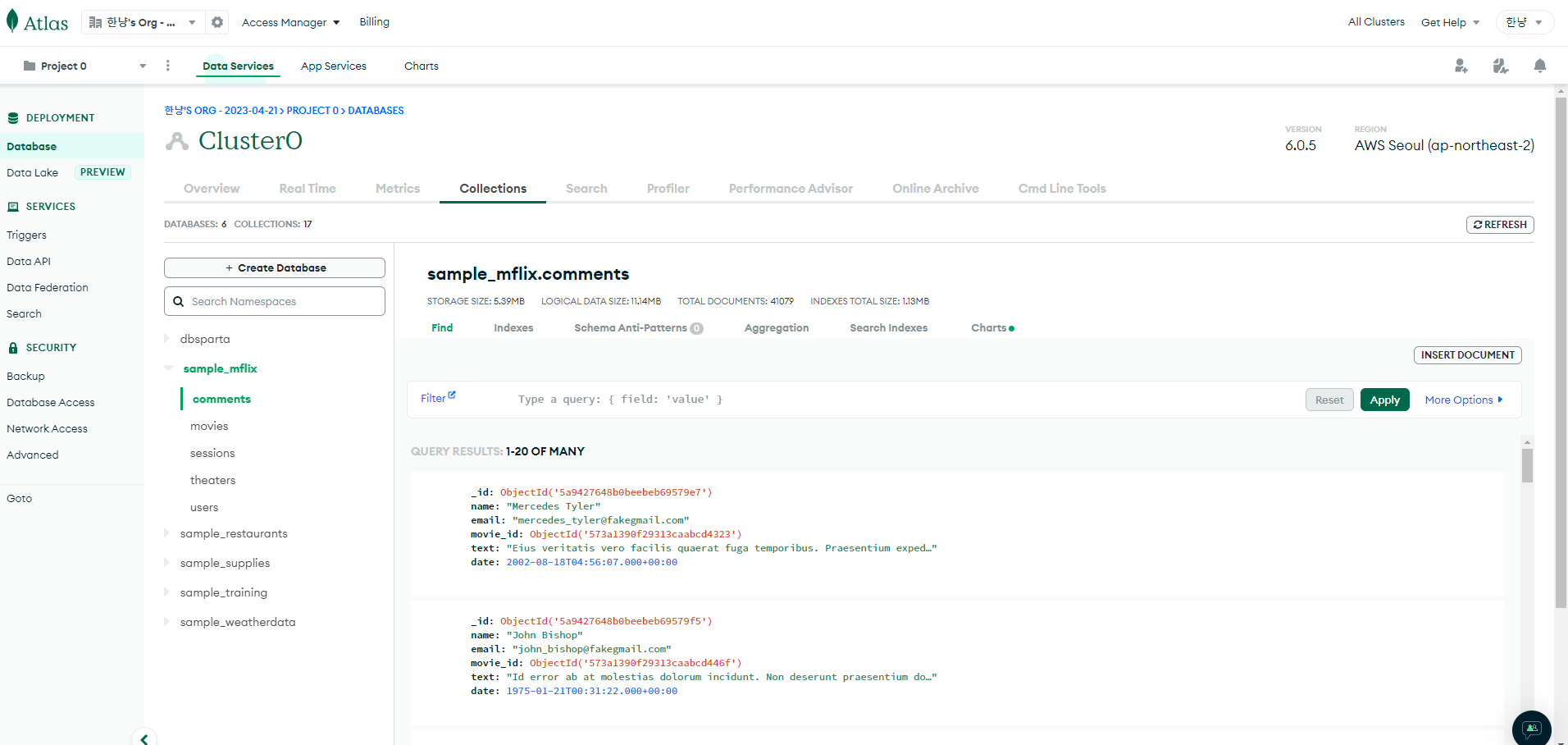Switch to the top Charts tab

pos(422,66)
